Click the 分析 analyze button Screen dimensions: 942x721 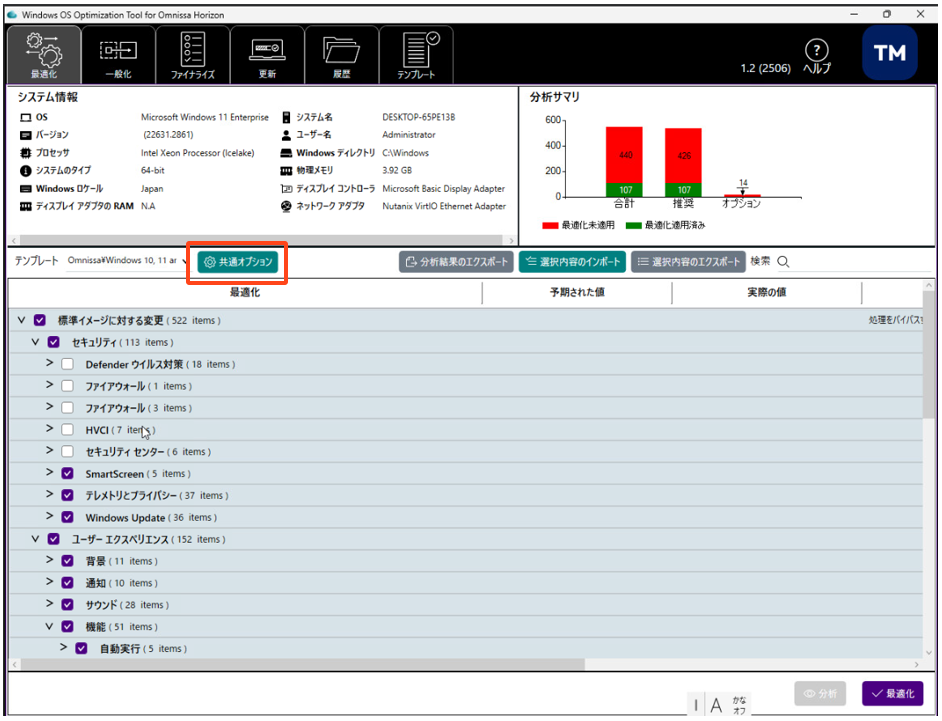(x=820, y=693)
